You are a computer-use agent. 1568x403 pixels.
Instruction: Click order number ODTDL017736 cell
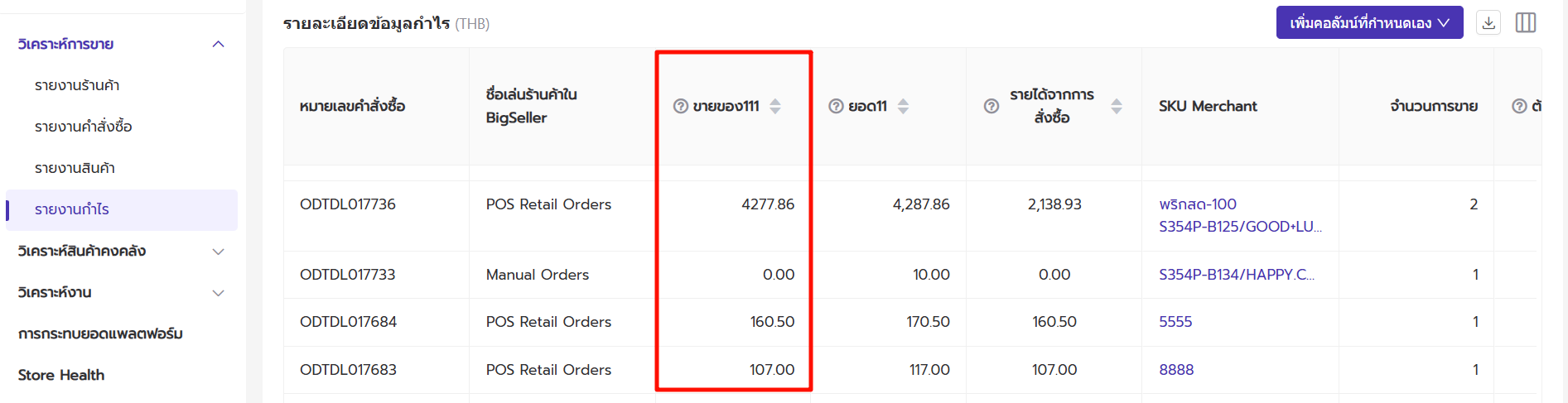pos(348,204)
